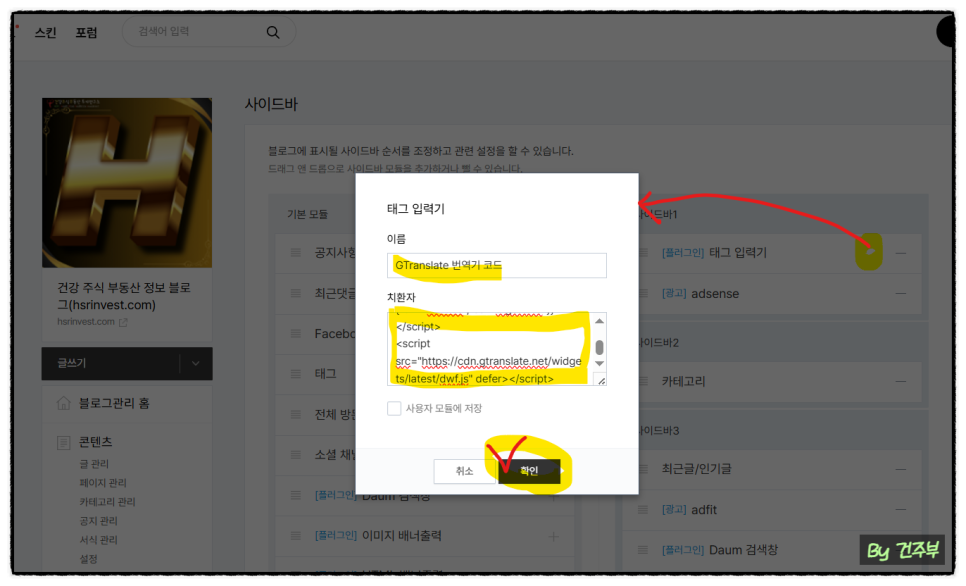
Task: Click the drag handle of 최근댓글 module
Action: (x=296, y=293)
